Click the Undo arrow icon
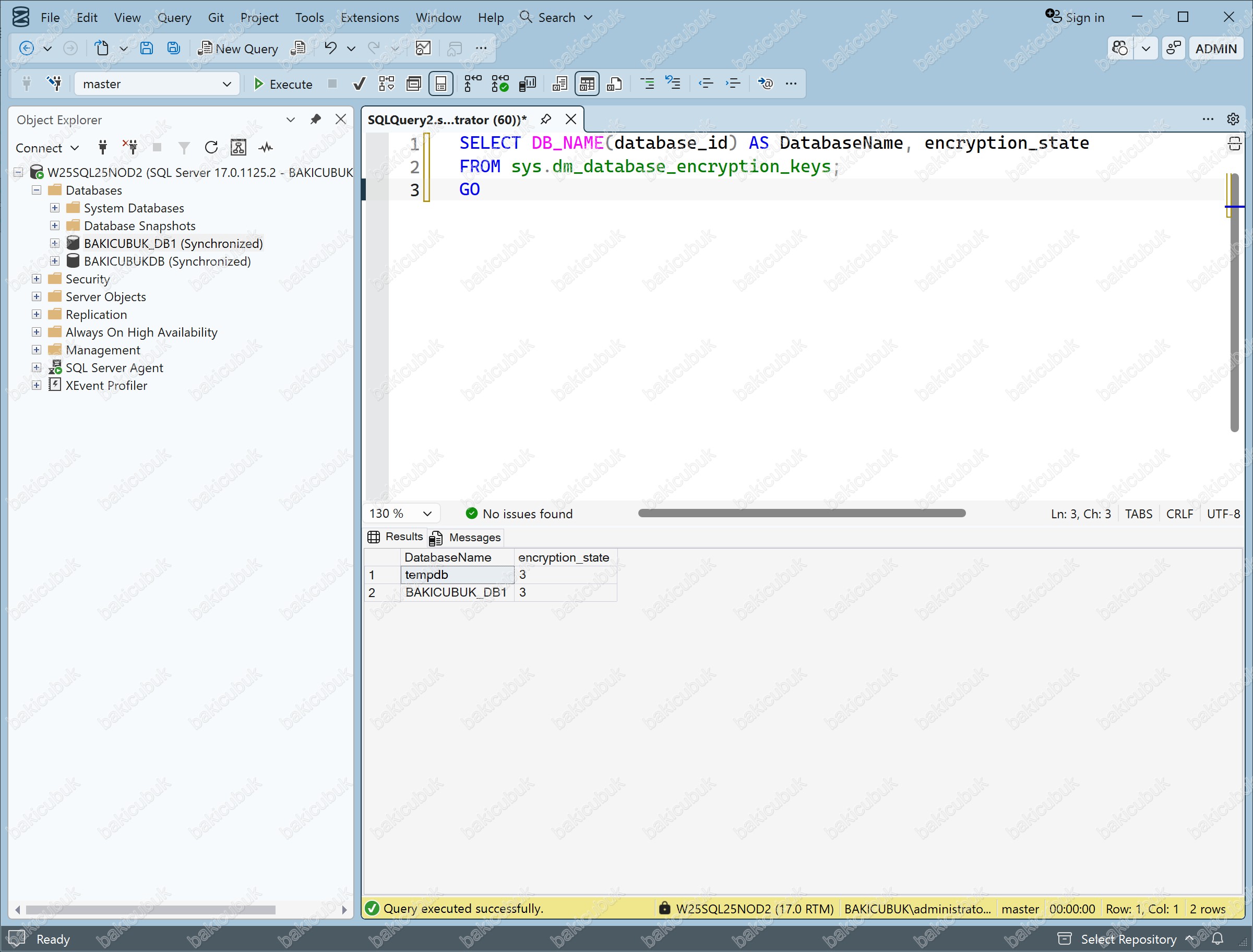 click(x=330, y=49)
